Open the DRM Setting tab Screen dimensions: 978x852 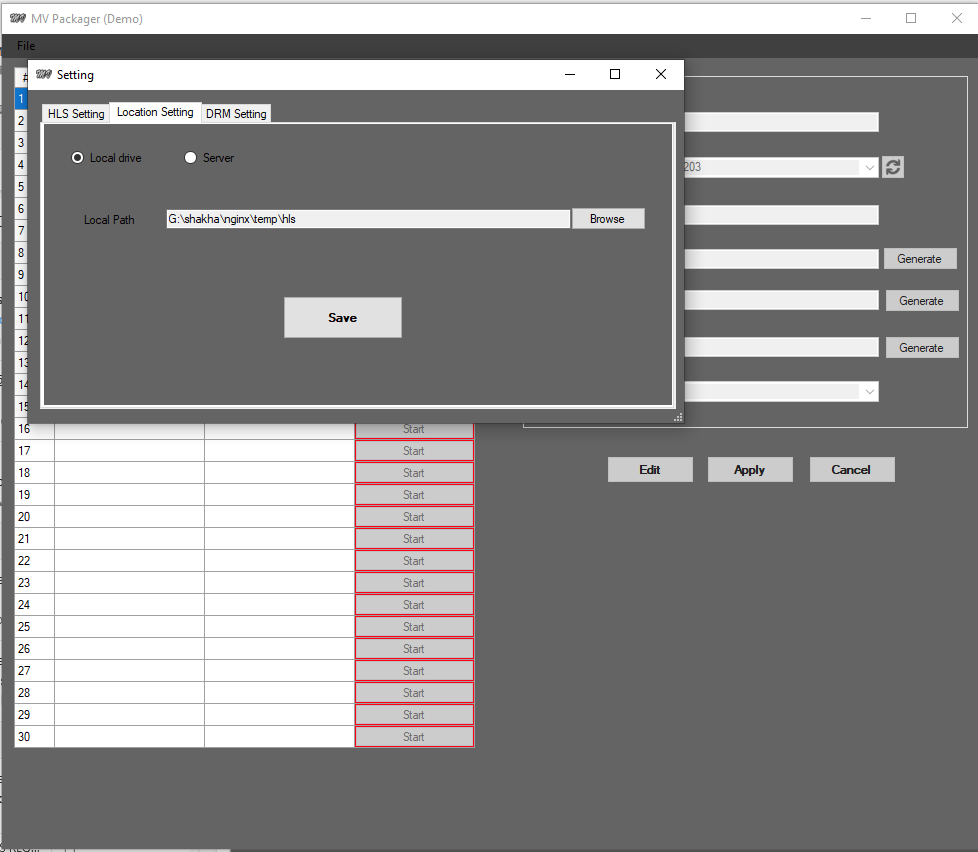coord(236,114)
